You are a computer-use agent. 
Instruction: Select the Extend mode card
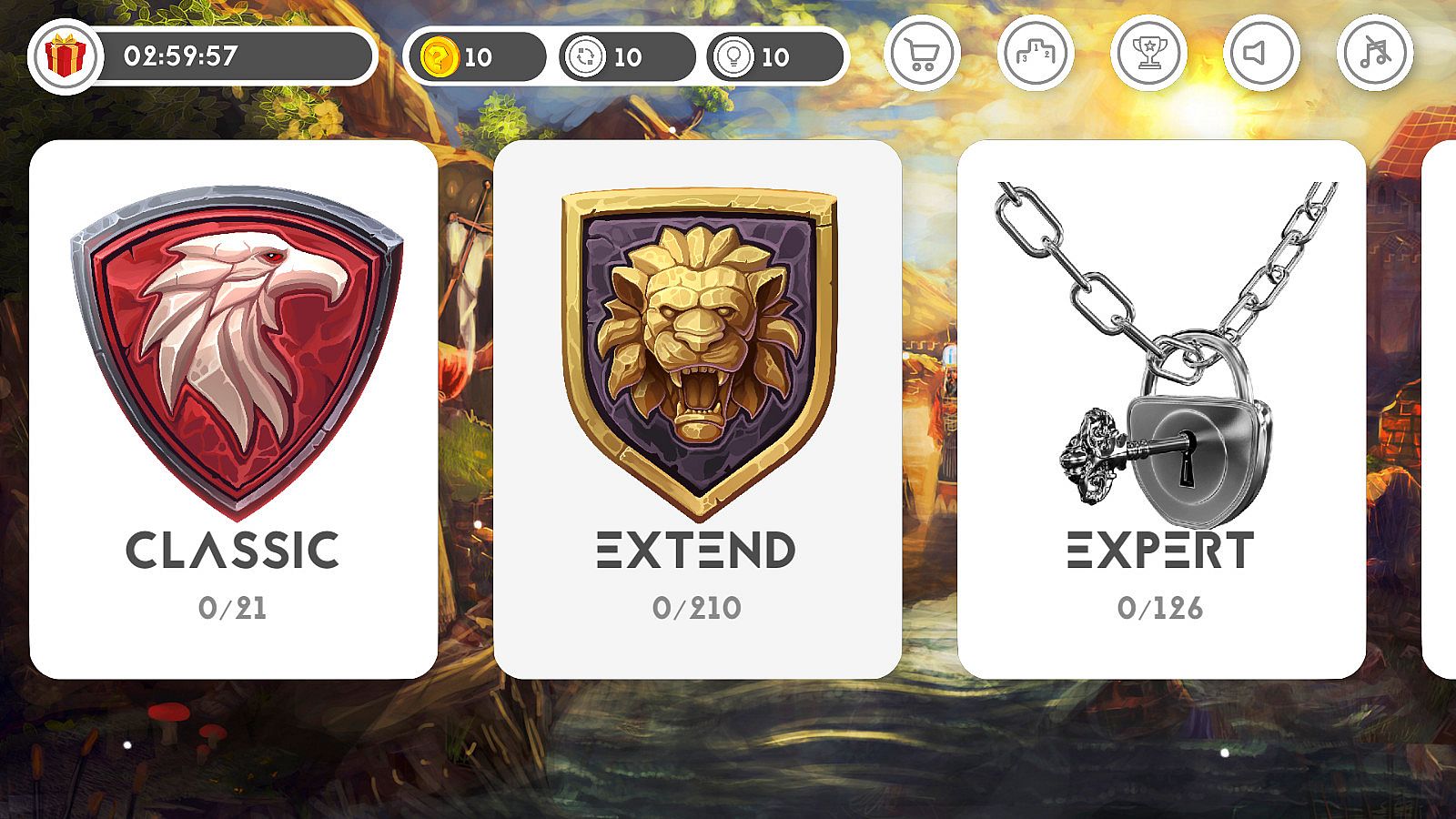point(698,409)
